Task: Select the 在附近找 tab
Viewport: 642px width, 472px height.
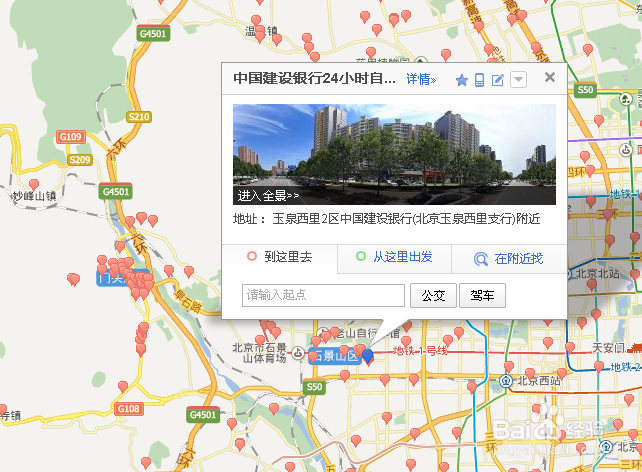Action: [x=509, y=259]
